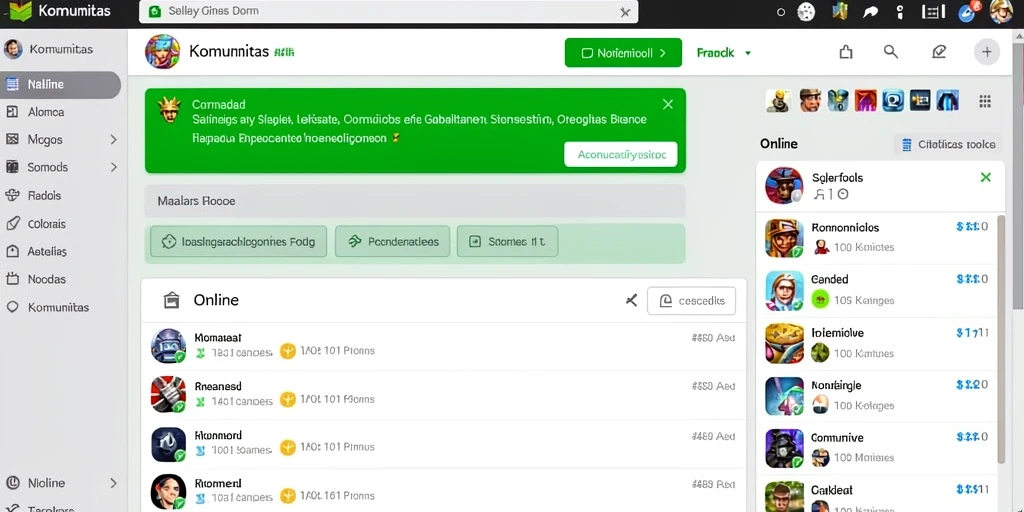Close the Sellay Gines Dorm tab
This screenshot has height=512, width=1024.
[625, 12]
